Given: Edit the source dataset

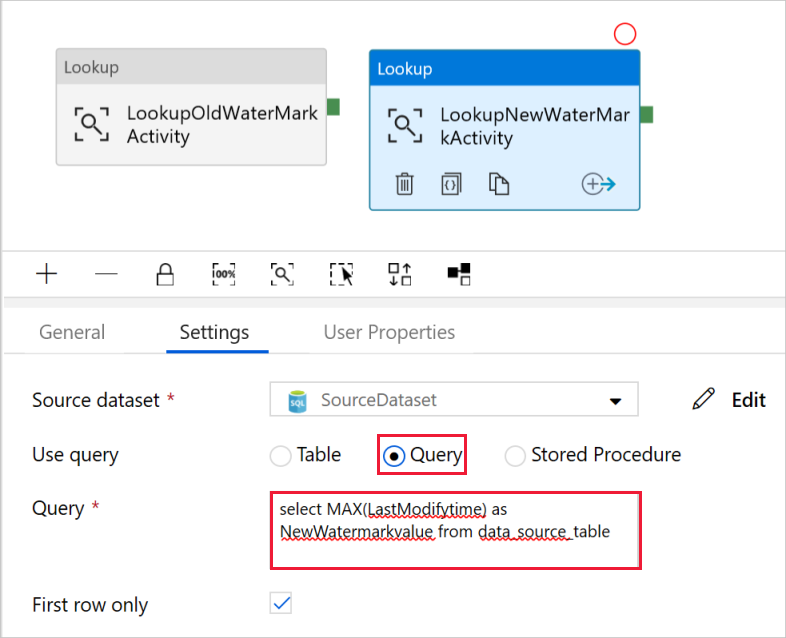Looking at the screenshot, I should pyautogui.click(x=729, y=399).
